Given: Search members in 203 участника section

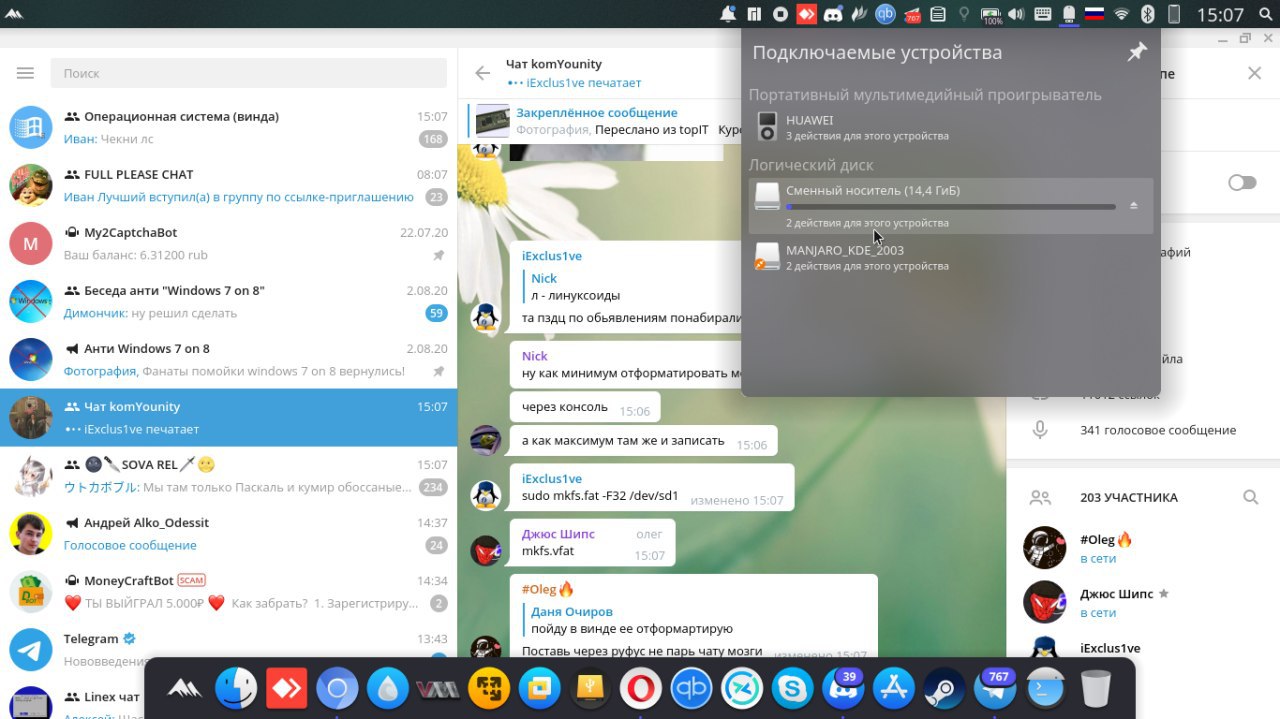Looking at the screenshot, I should [x=1250, y=497].
